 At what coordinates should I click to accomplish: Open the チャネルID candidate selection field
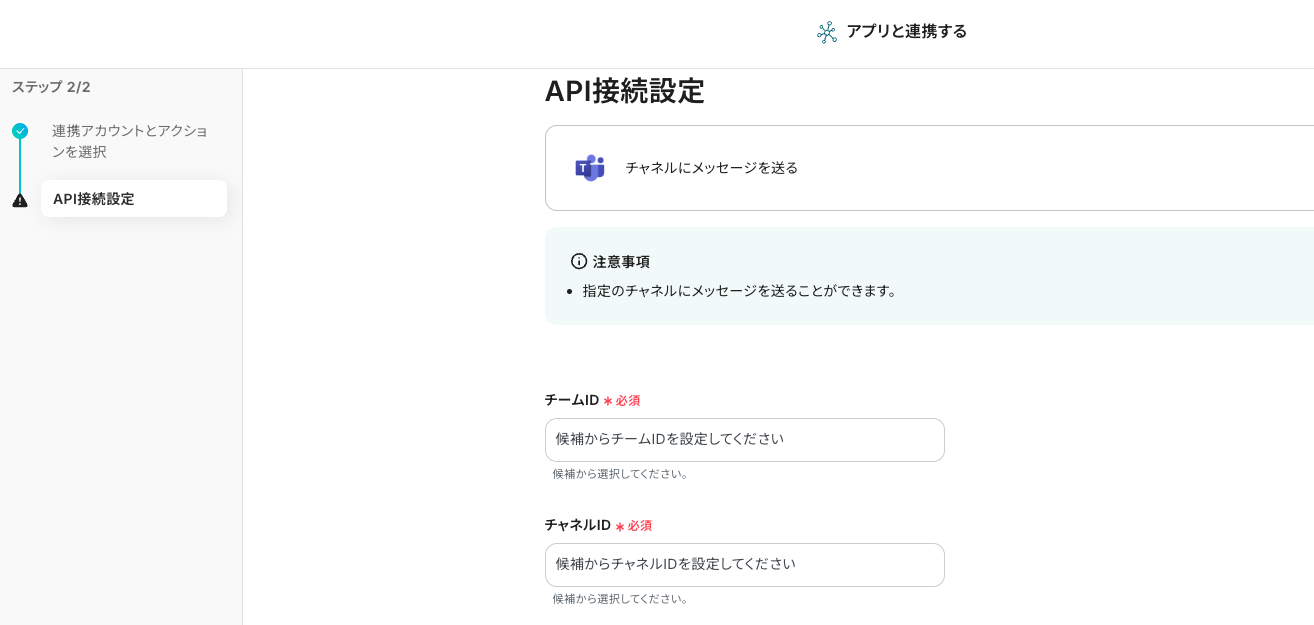(x=744, y=565)
